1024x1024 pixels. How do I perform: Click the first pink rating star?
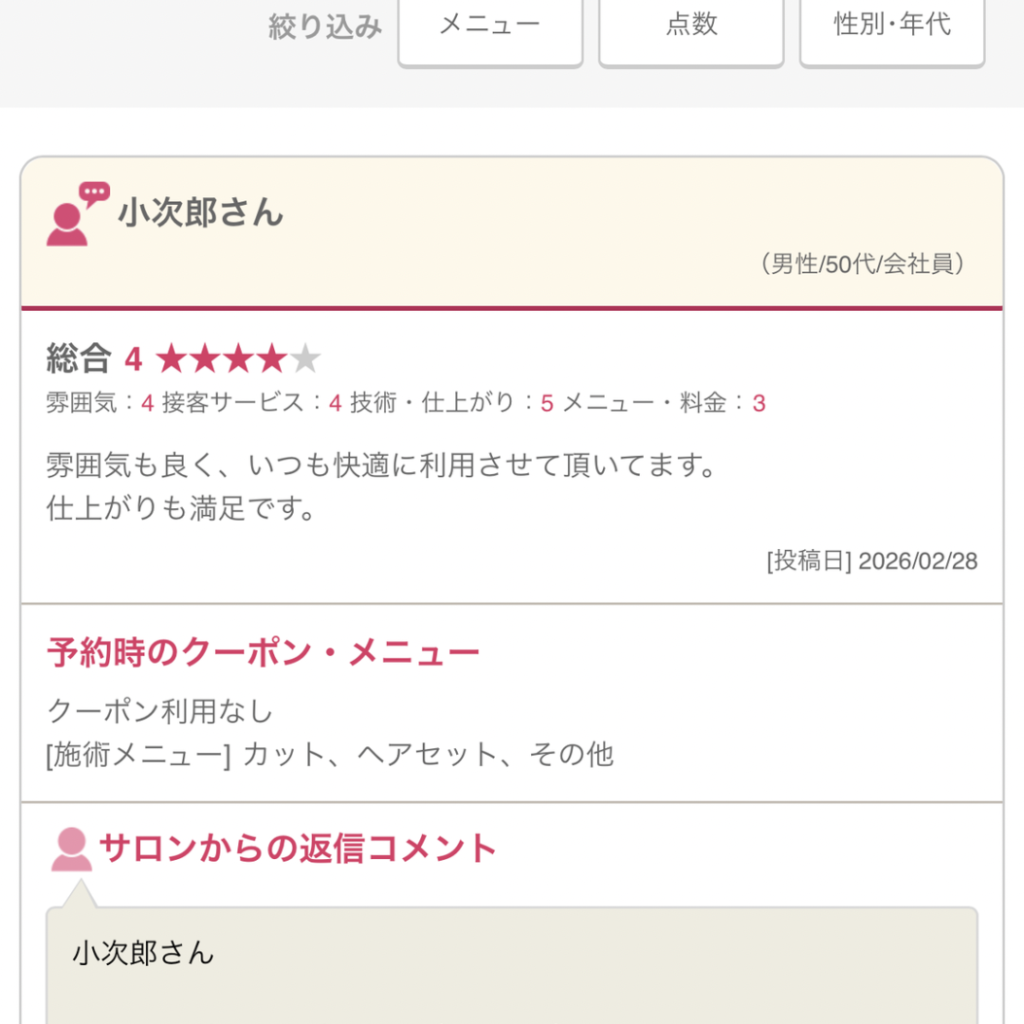point(171,358)
